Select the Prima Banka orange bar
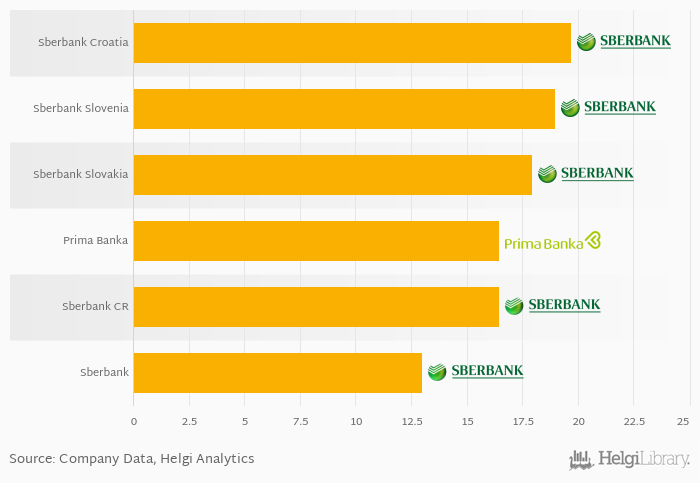The height and width of the screenshot is (483, 700). pos(316,241)
